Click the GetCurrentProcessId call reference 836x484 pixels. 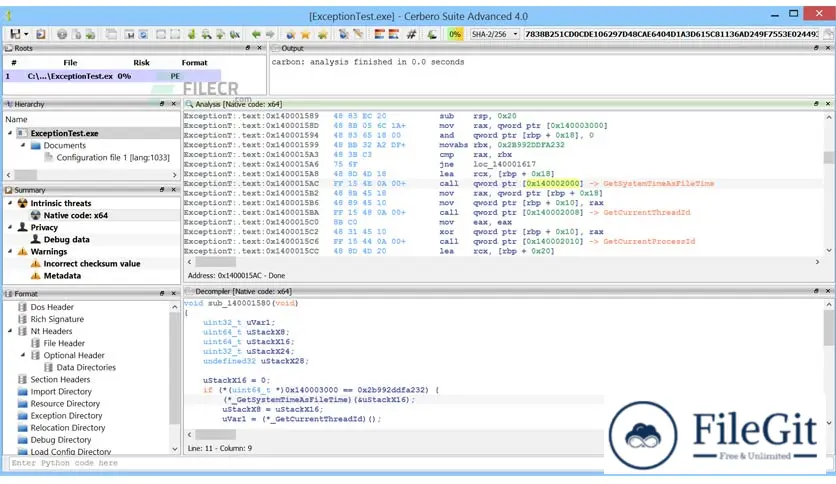click(x=649, y=241)
